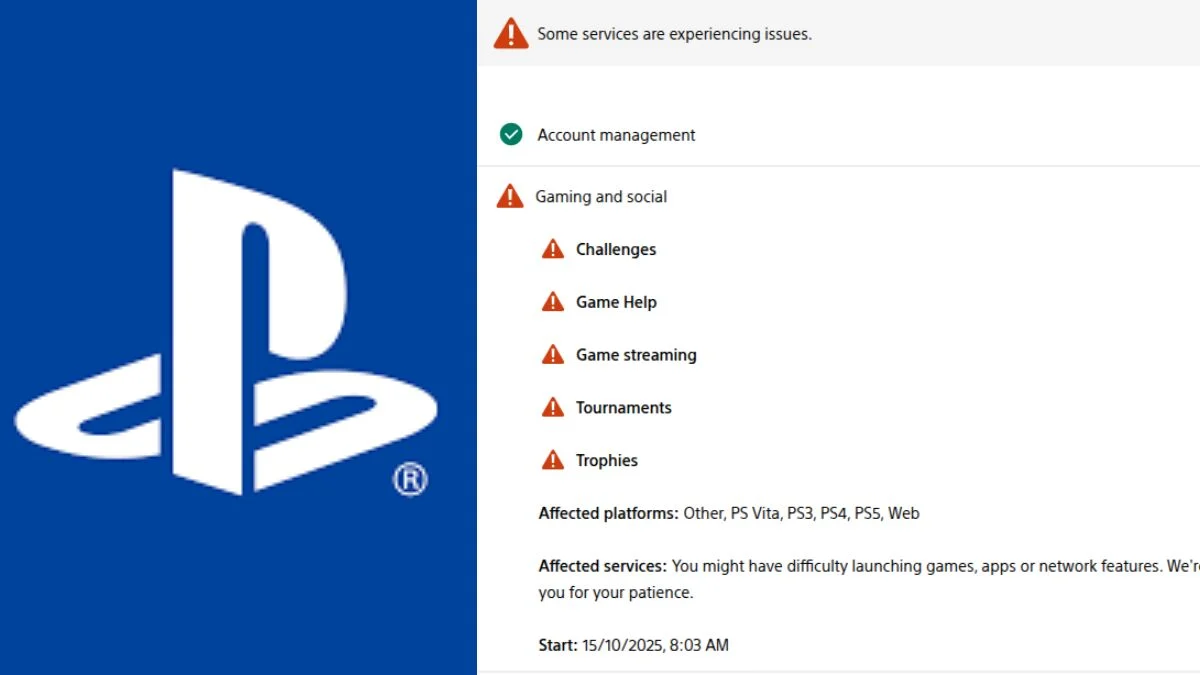Click the Some services are experiencing issues banner

point(674,33)
